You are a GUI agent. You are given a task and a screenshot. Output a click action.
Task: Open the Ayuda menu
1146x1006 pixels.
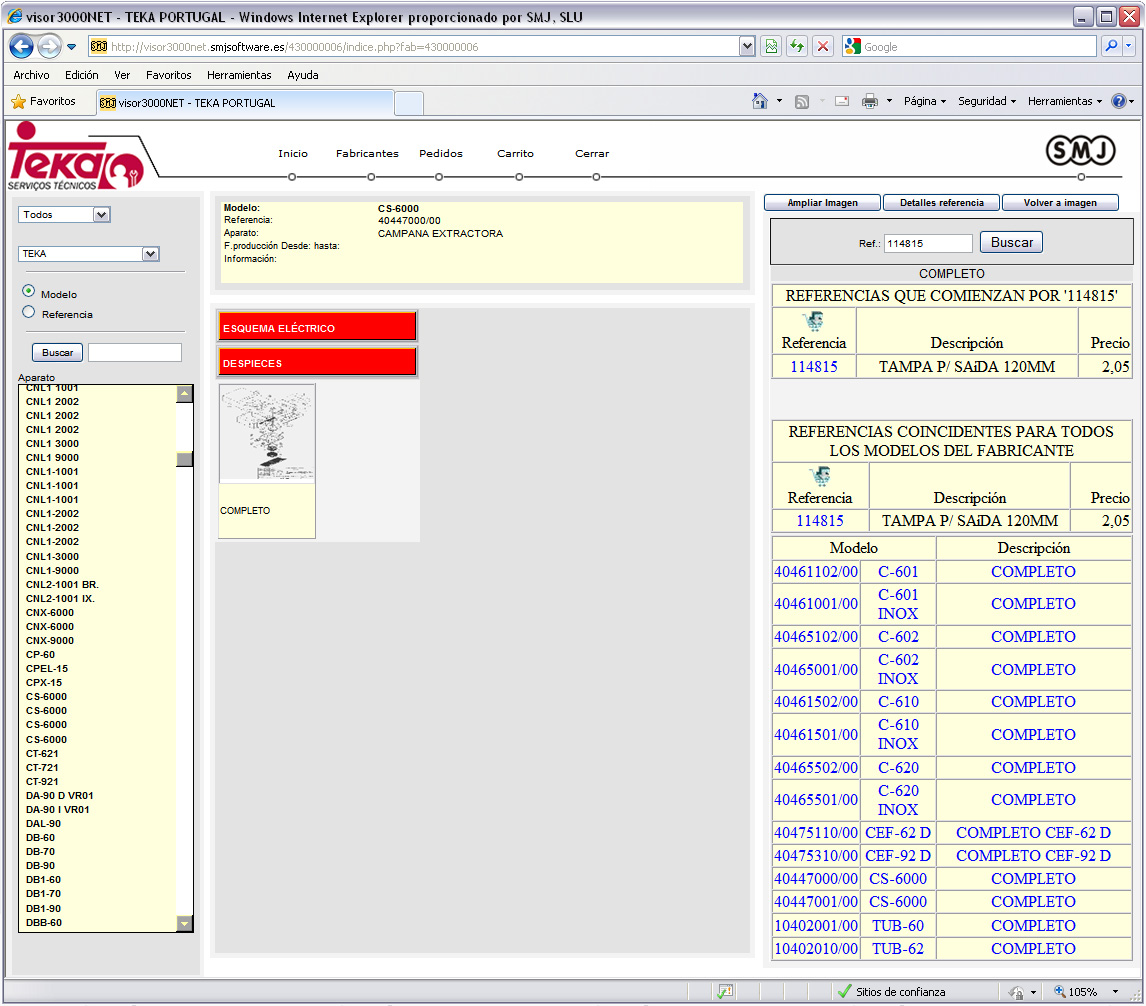click(x=303, y=75)
